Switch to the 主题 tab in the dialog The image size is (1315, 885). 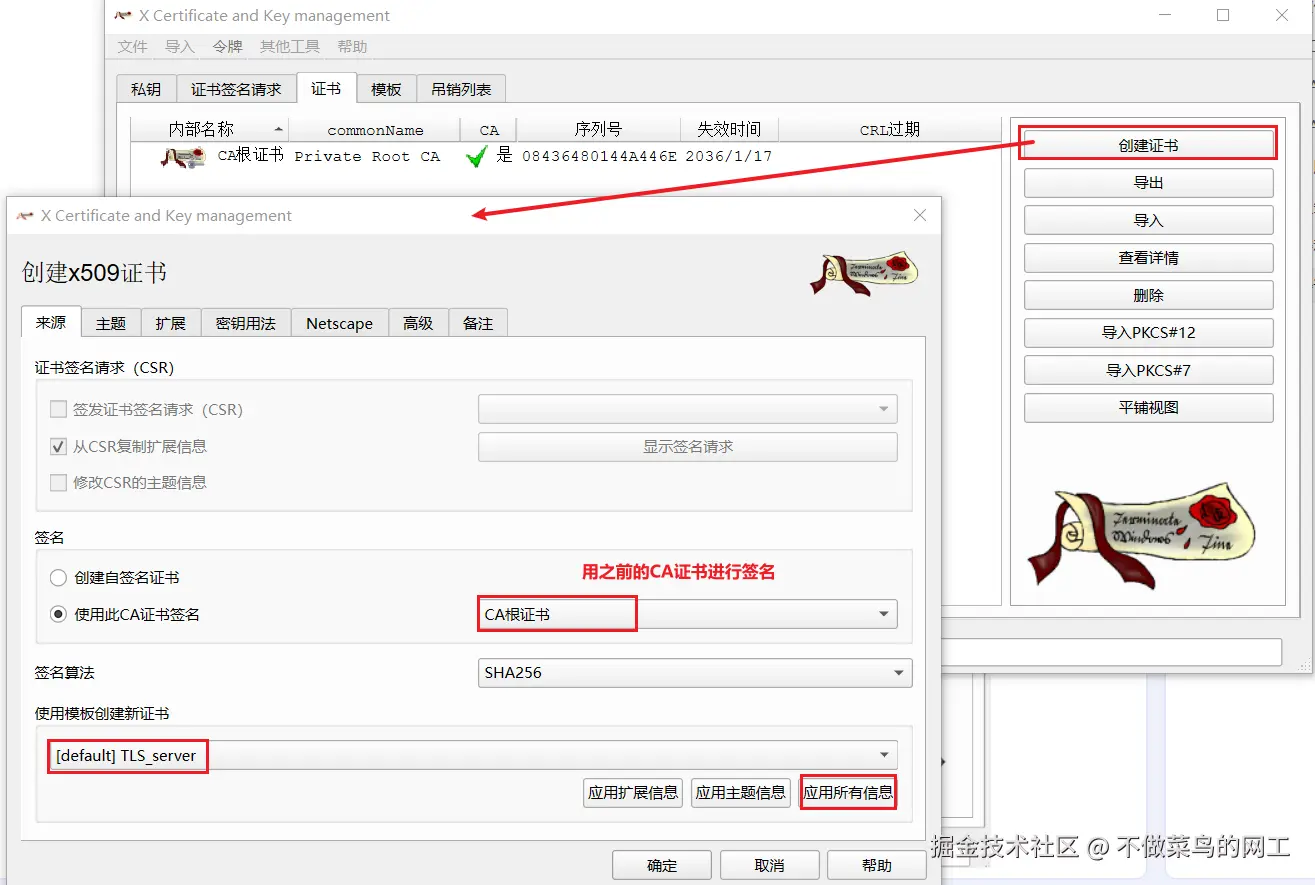click(111, 322)
